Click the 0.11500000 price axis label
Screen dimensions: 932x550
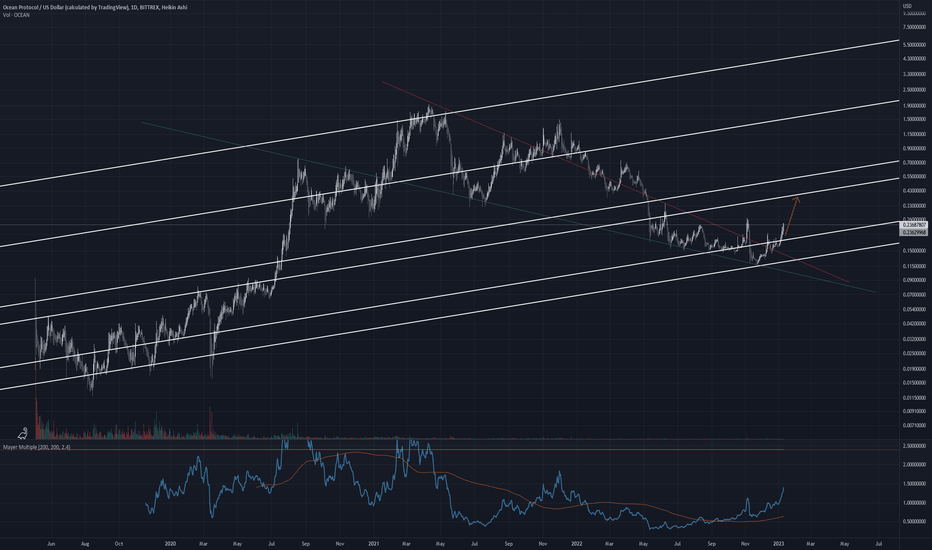[914, 266]
